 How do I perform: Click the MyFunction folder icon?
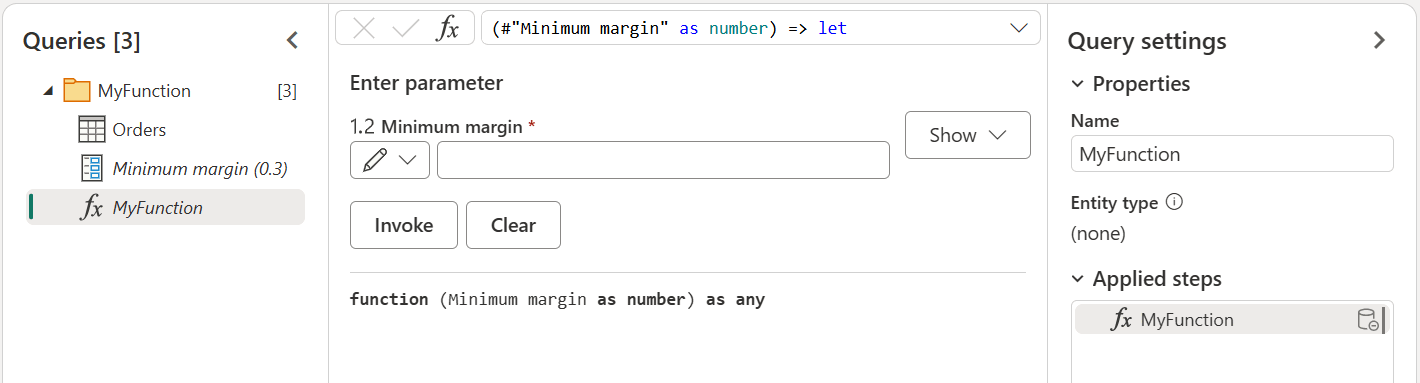[x=77, y=91]
